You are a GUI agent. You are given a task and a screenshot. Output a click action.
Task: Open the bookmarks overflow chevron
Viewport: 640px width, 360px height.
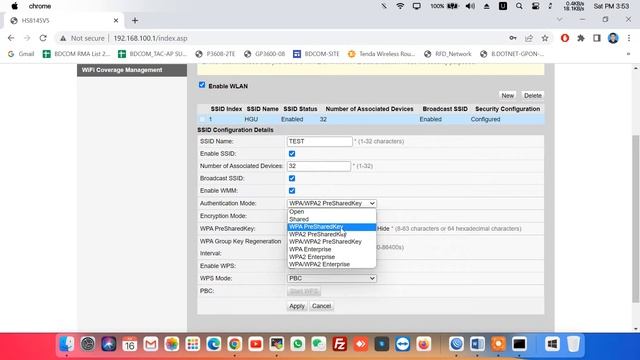629,54
